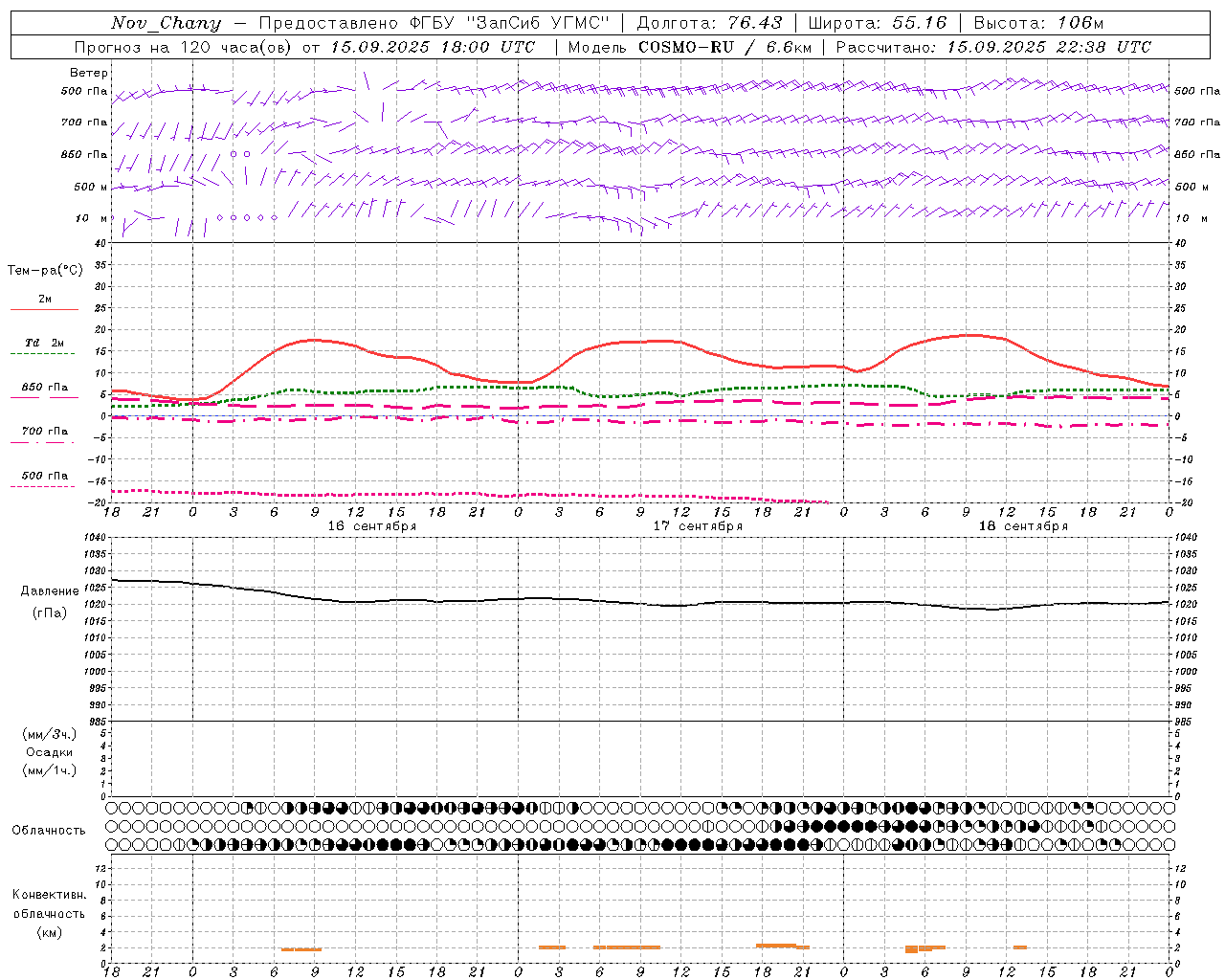Image resolution: width=1225 pixels, height=980 pixels.
Task: Click 'Прогноз на 120 часа(ов)' text
Action: click(x=185, y=47)
